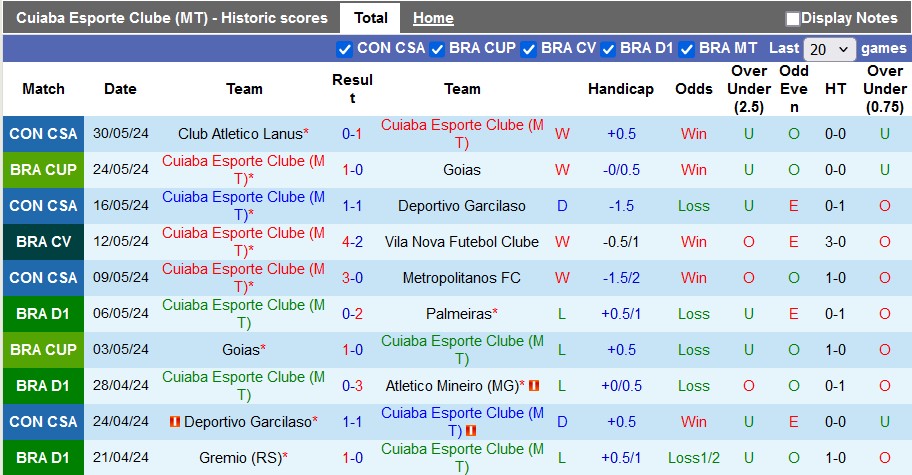The height and width of the screenshot is (475, 912).
Task: Open the Palmeiras team page
Action: click(x=459, y=314)
